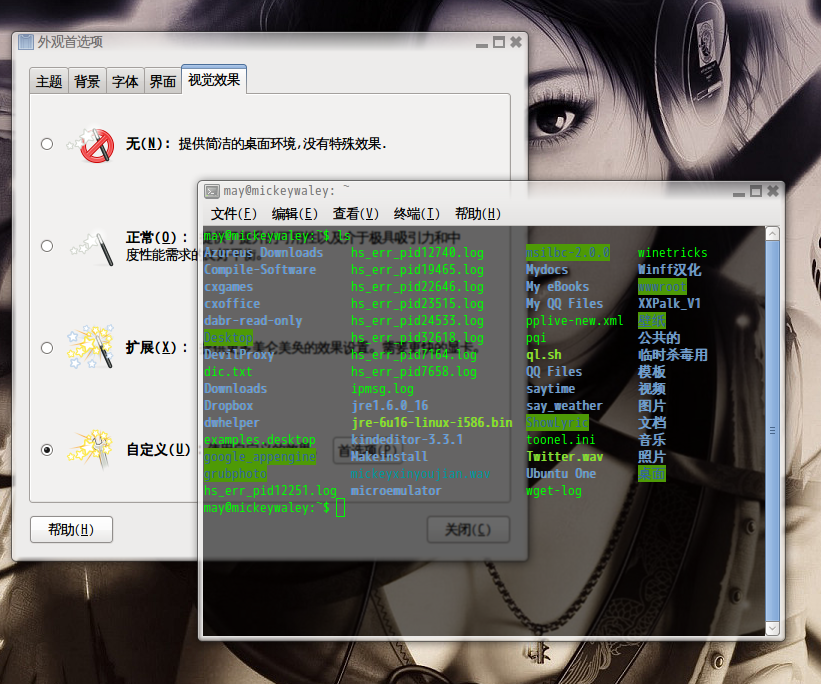Click 'dwhelper' in the terminal output

pos(232,423)
